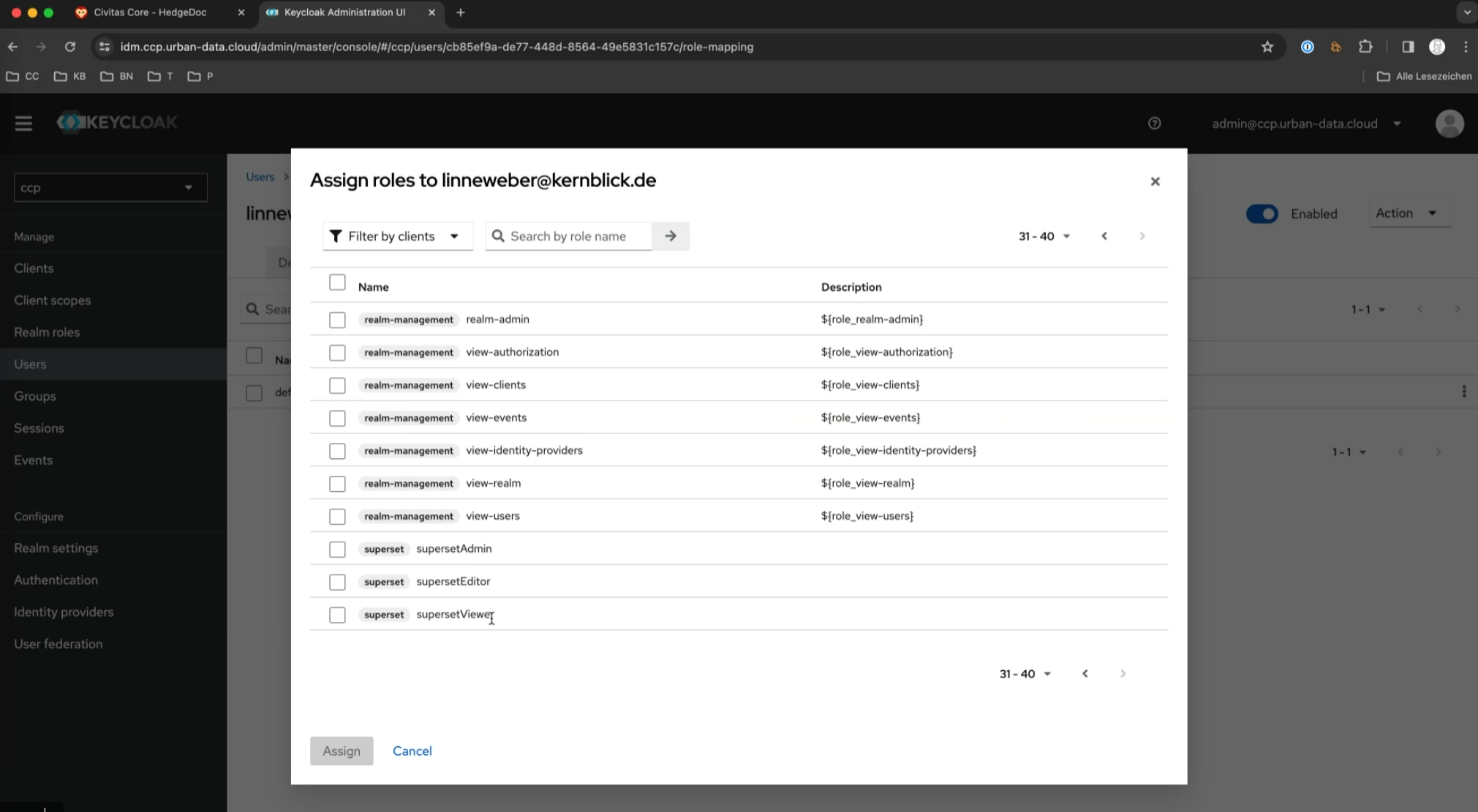Check the view-events role
Image resolution: width=1478 pixels, height=812 pixels.
pos(337,419)
